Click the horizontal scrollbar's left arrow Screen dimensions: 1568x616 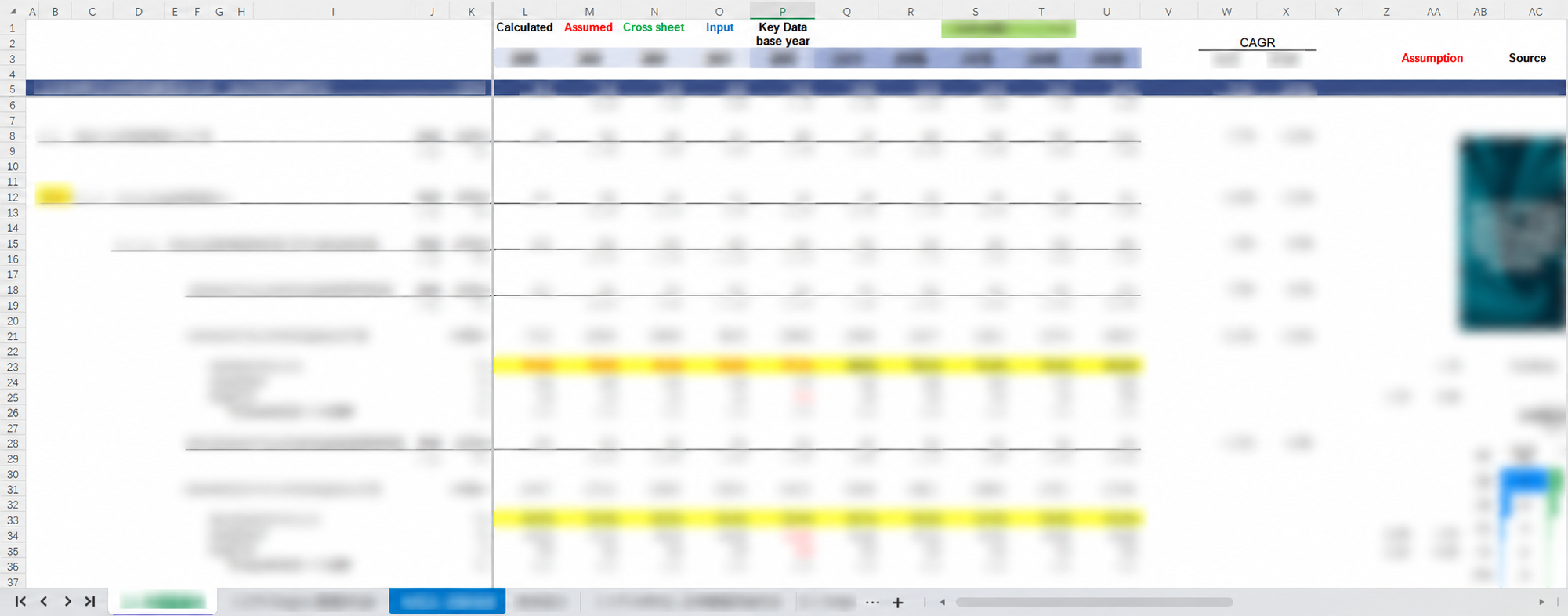943,602
